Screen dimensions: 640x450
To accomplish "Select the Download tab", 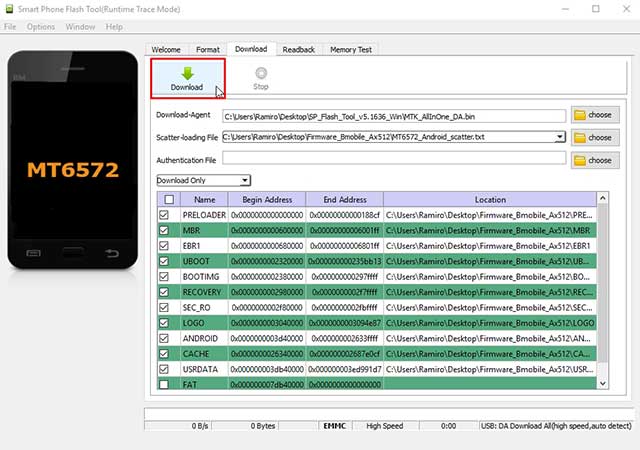I will point(251,49).
